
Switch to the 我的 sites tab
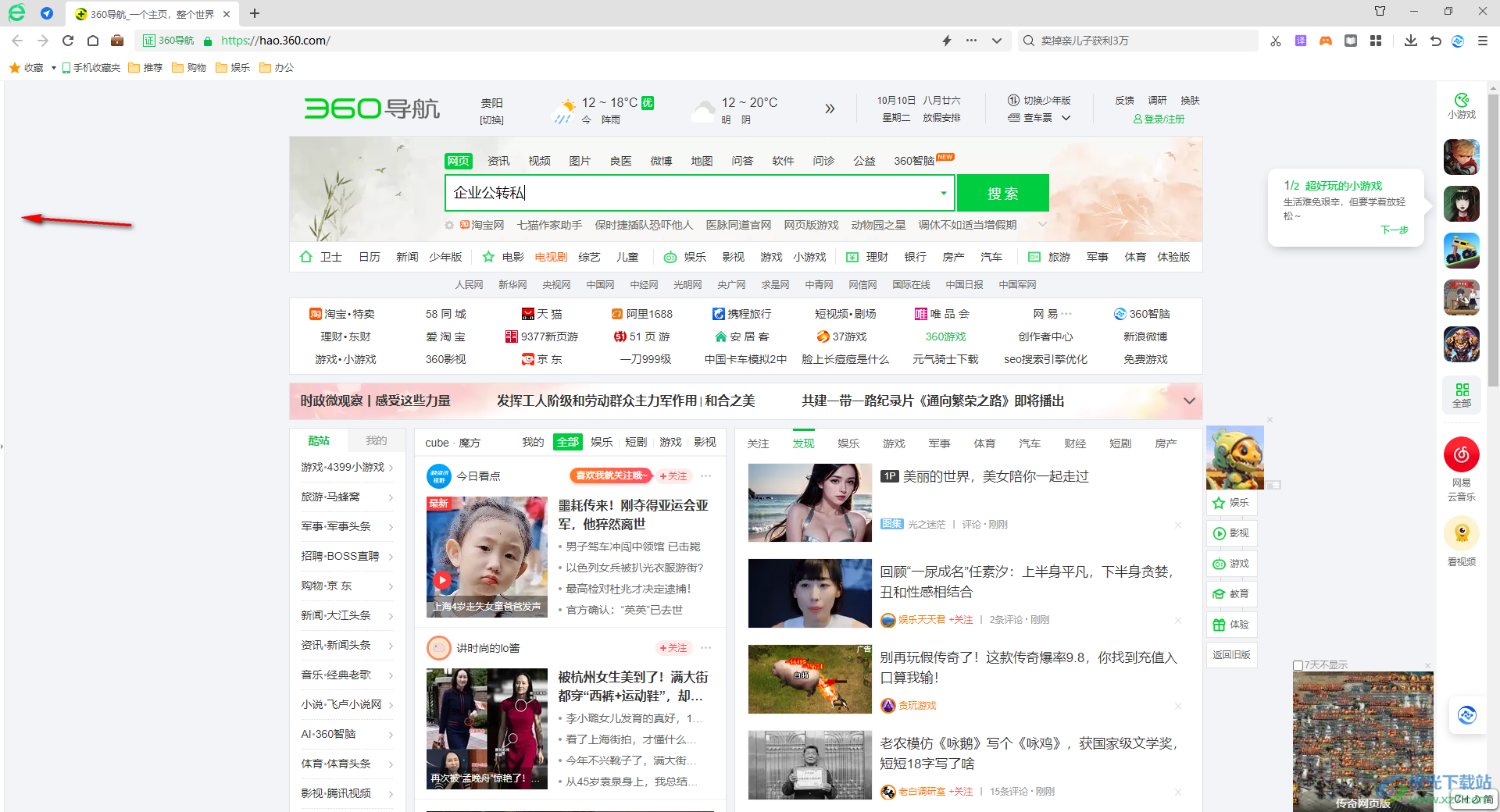coord(377,441)
